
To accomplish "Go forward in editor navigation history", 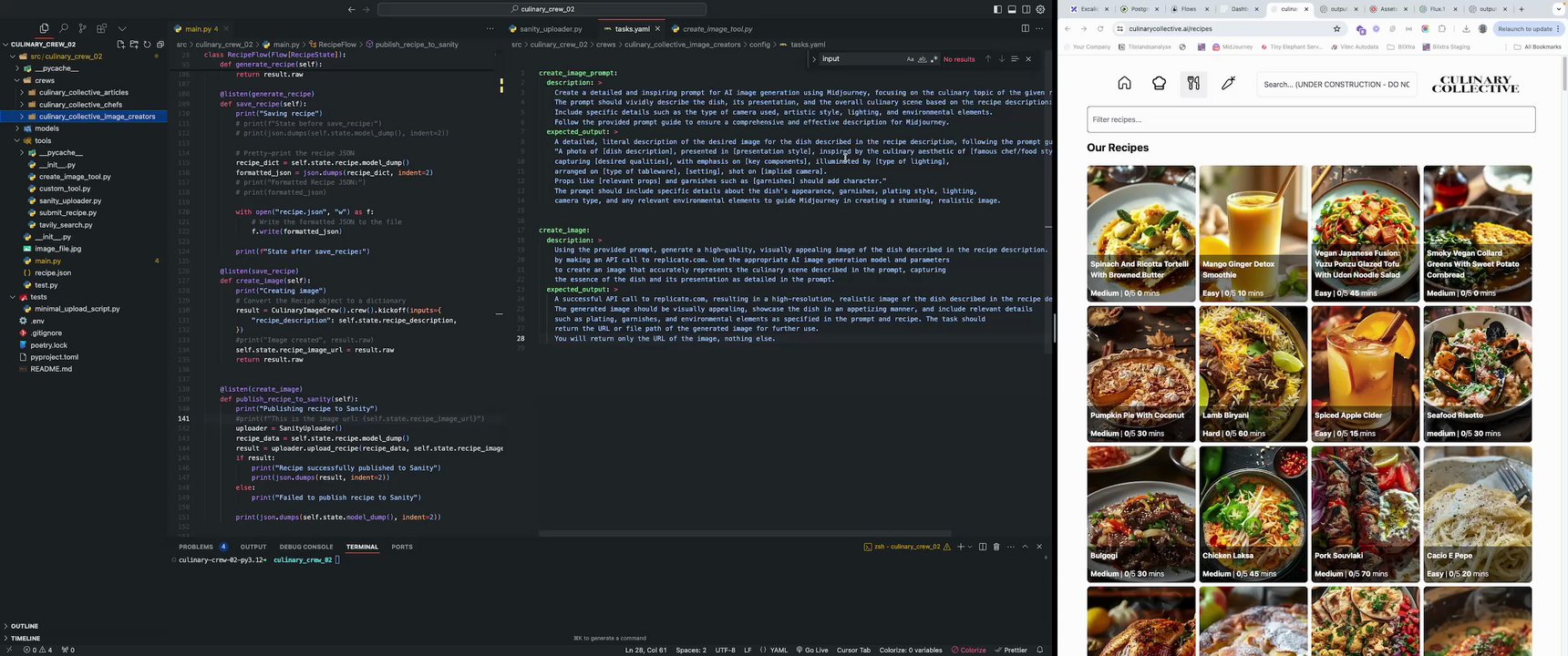I will pos(366,9).
